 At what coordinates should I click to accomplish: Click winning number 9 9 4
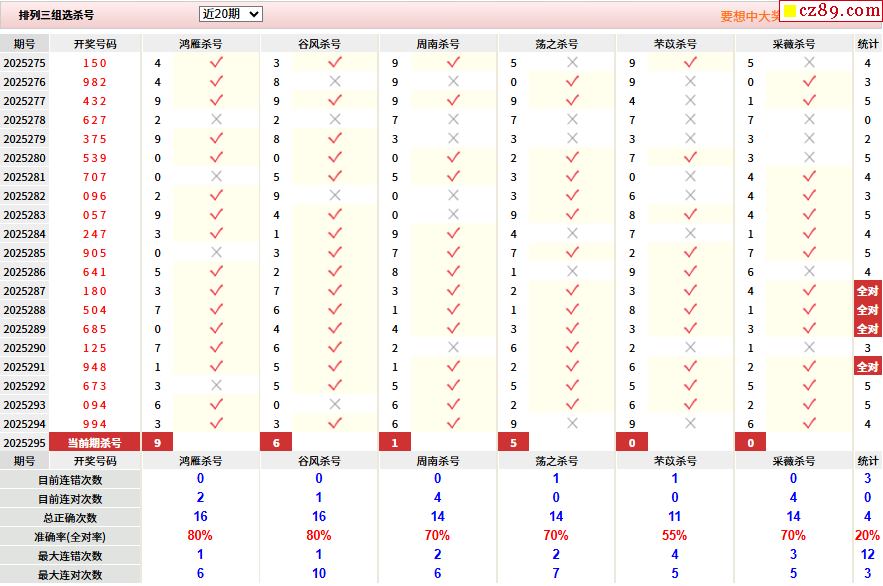click(x=95, y=424)
